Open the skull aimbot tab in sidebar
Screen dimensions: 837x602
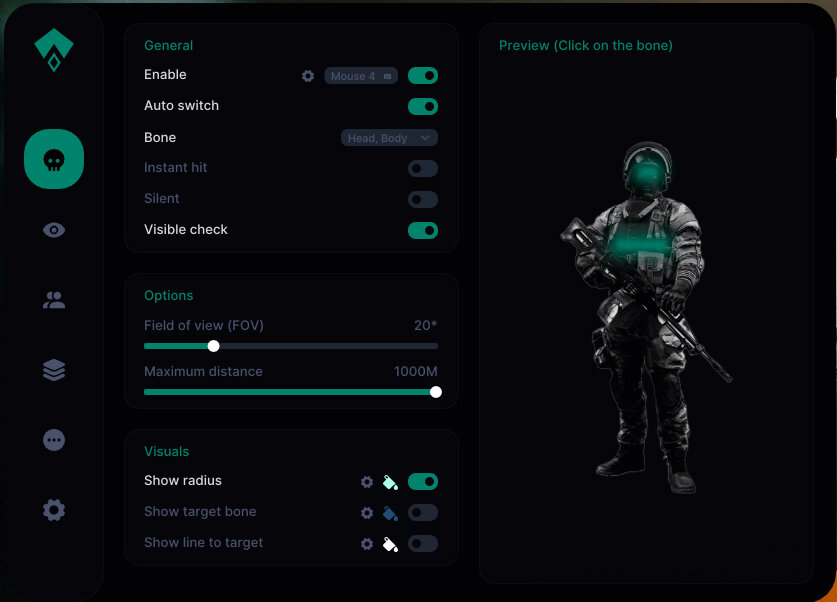[54, 159]
